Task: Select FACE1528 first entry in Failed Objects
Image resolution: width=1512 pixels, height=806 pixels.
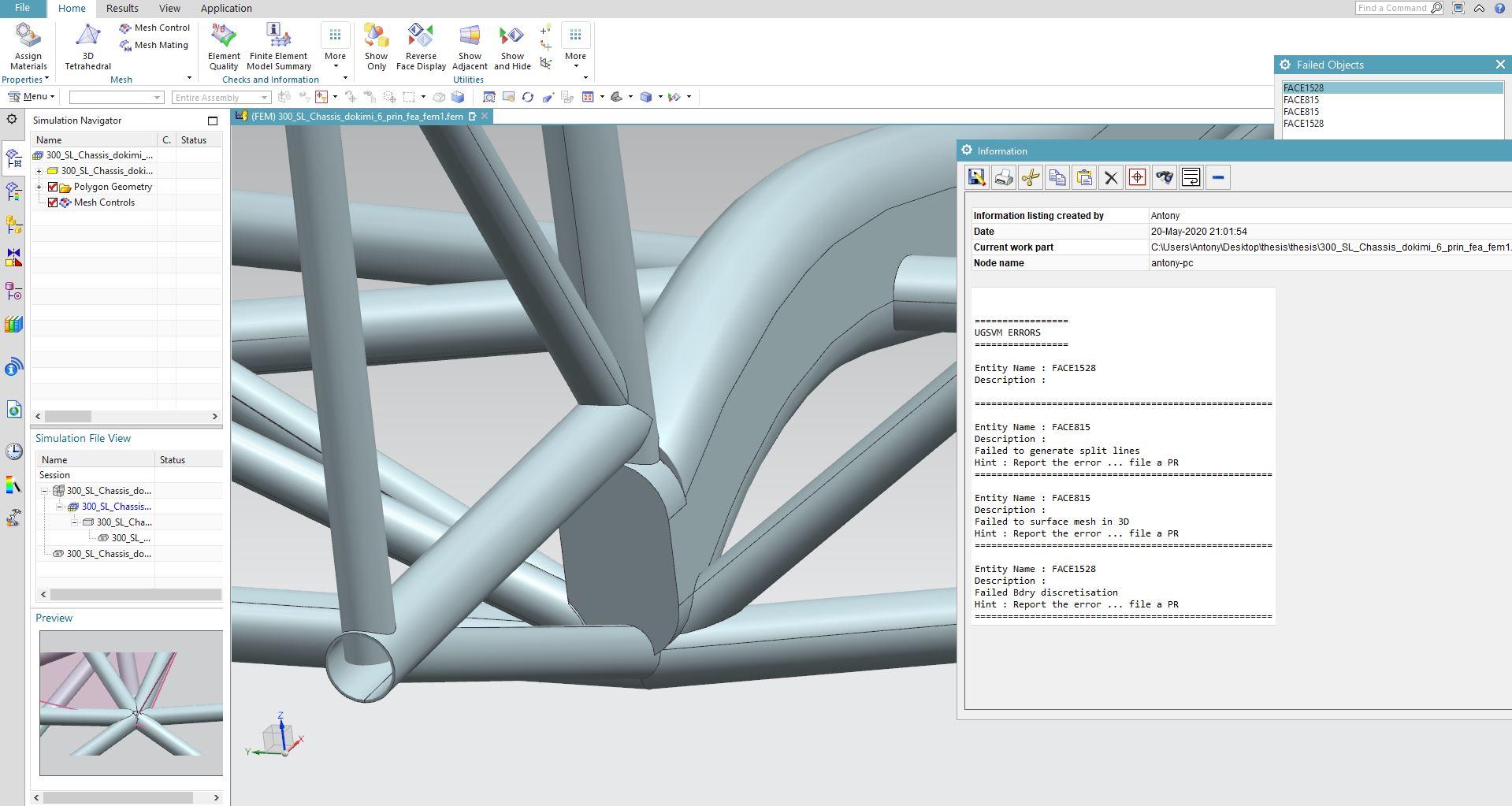Action: [x=1392, y=88]
